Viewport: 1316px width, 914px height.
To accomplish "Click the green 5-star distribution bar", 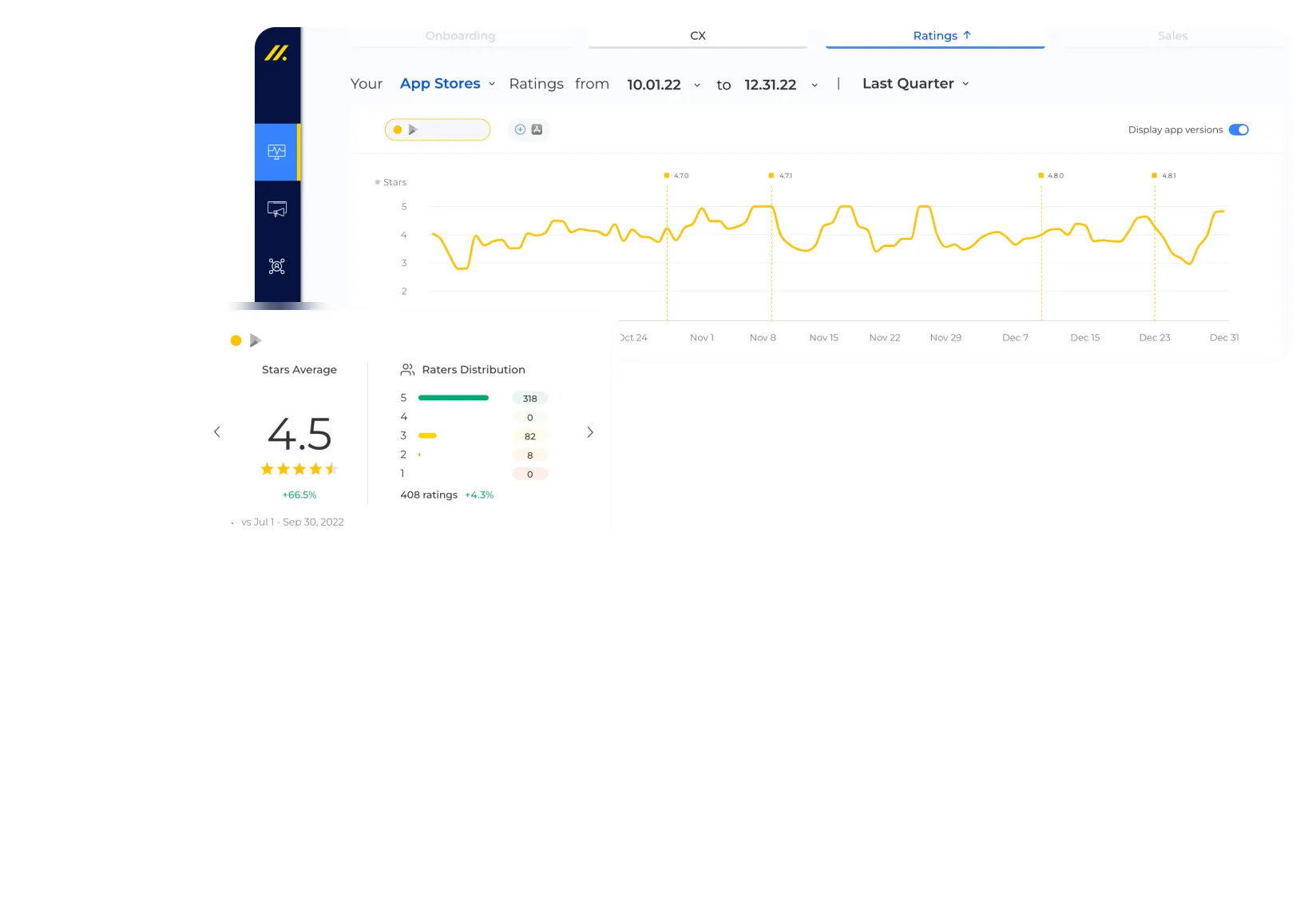I will tap(454, 398).
